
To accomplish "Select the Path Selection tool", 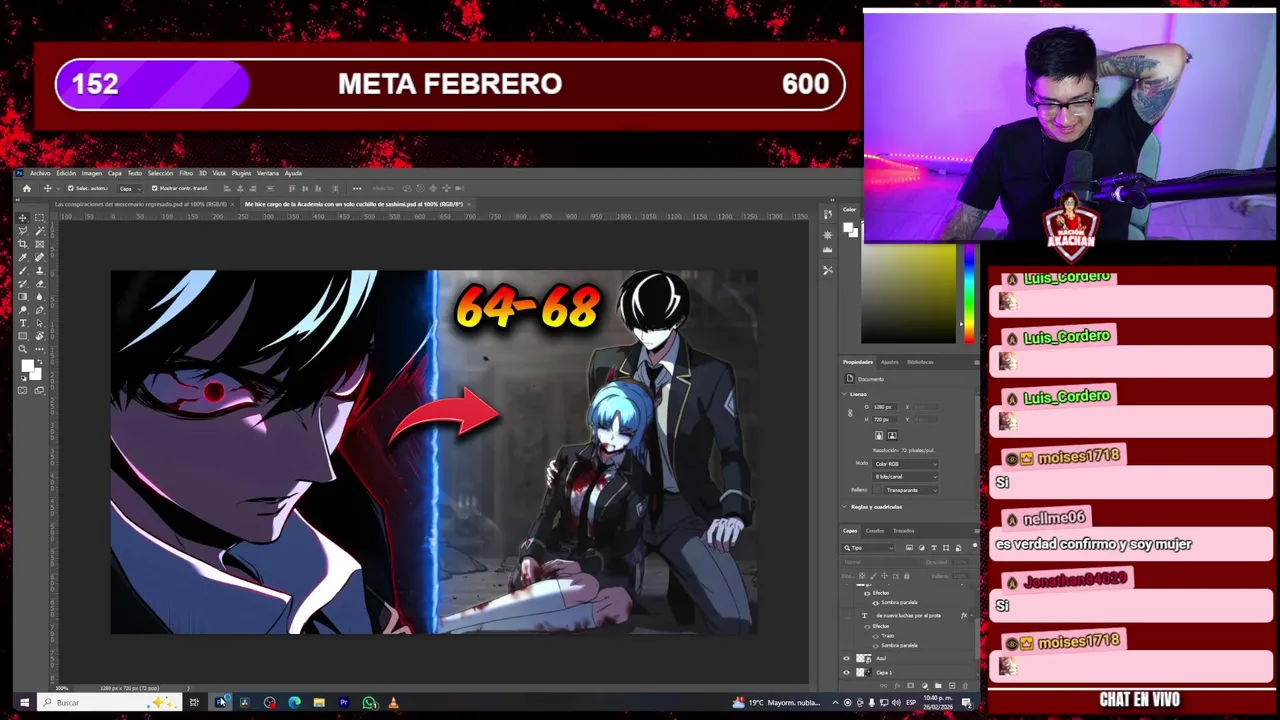I will [x=39, y=322].
